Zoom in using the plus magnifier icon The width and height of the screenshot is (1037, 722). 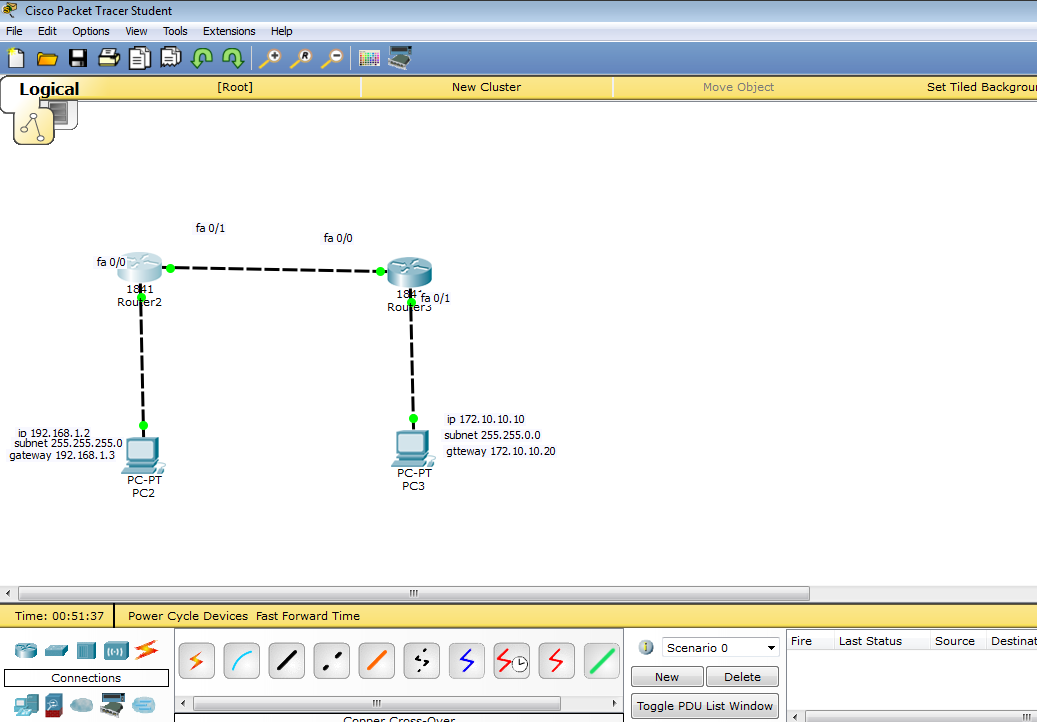270,58
